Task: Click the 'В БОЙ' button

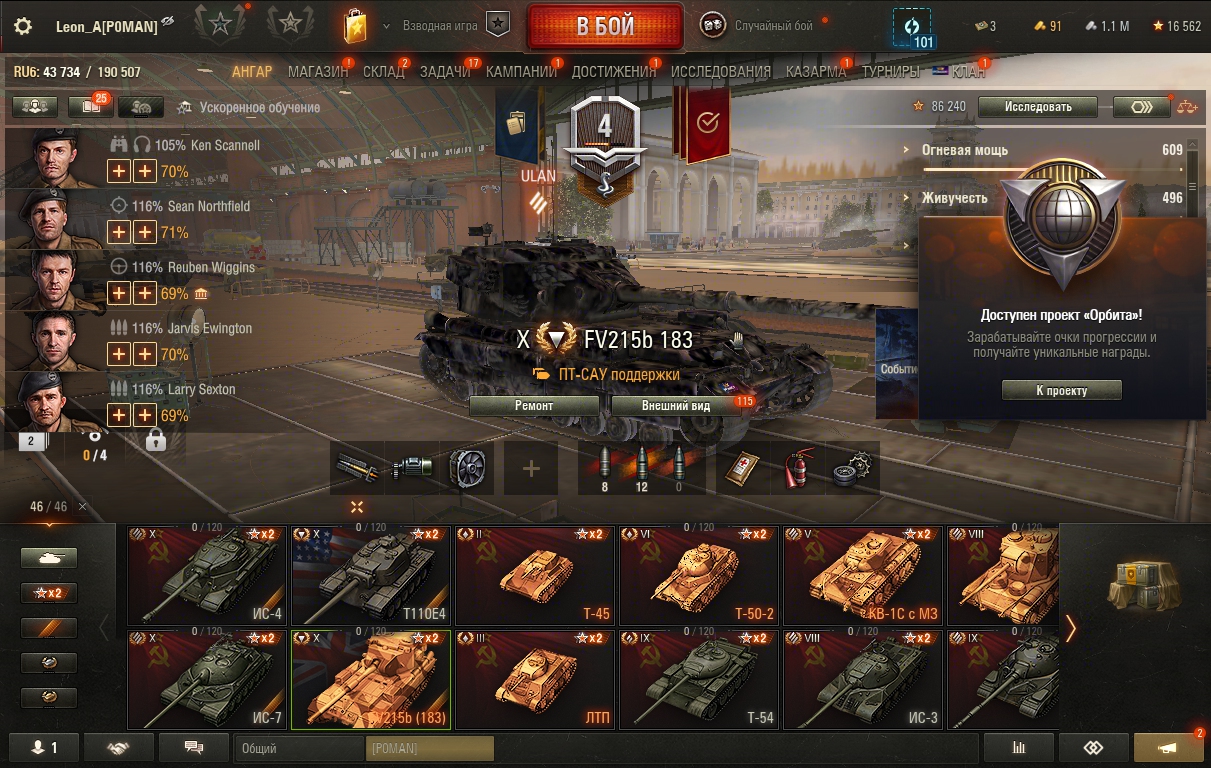Action: [605, 27]
